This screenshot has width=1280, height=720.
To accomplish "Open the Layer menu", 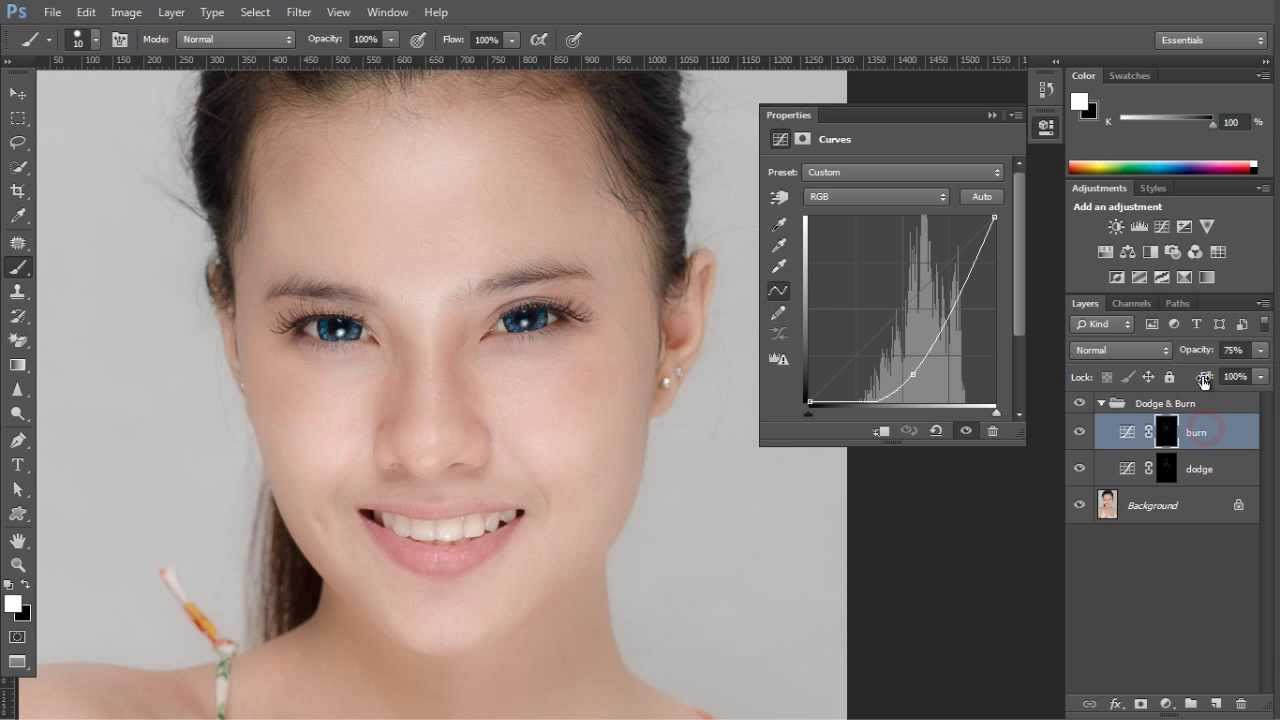I will [171, 12].
